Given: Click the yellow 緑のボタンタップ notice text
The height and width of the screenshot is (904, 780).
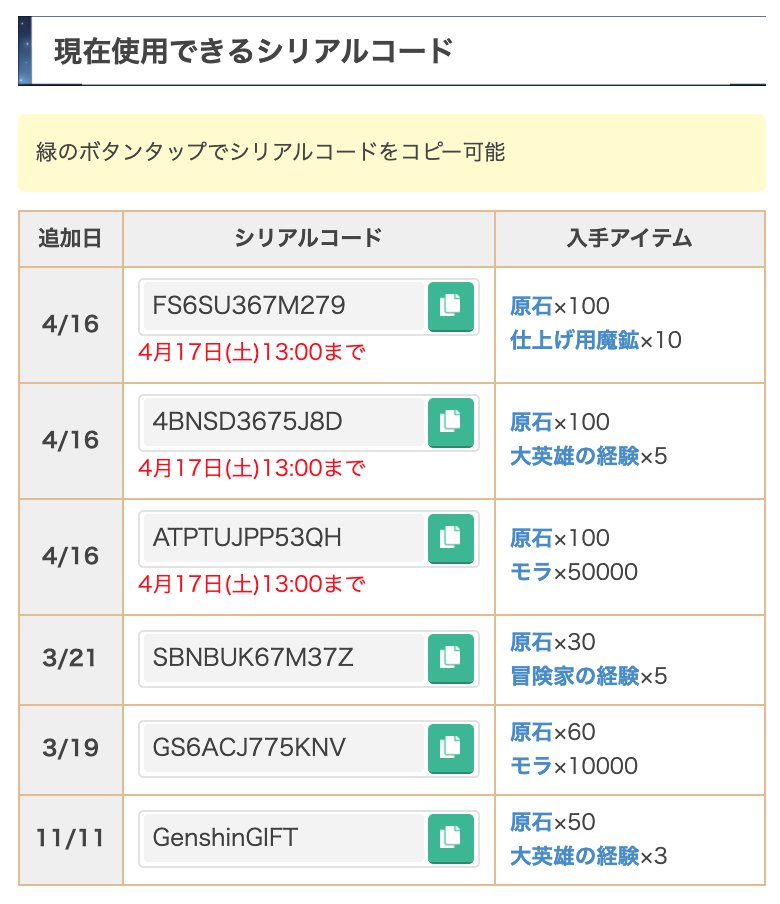Looking at the screenshot, I should coord(270,152).
